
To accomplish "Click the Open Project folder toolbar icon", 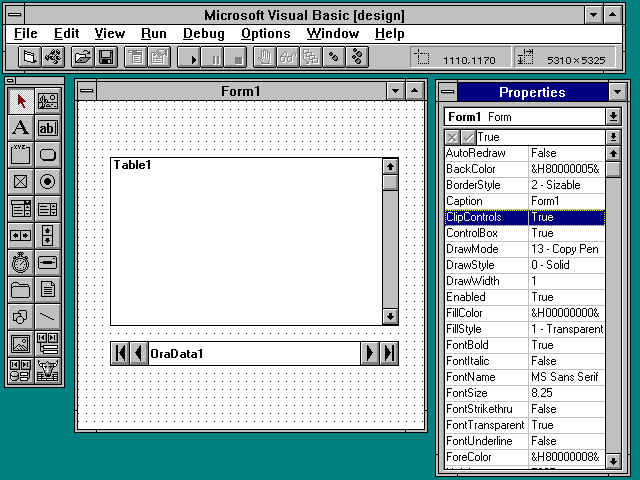I will pyautogui.click(x=82, y=58).
